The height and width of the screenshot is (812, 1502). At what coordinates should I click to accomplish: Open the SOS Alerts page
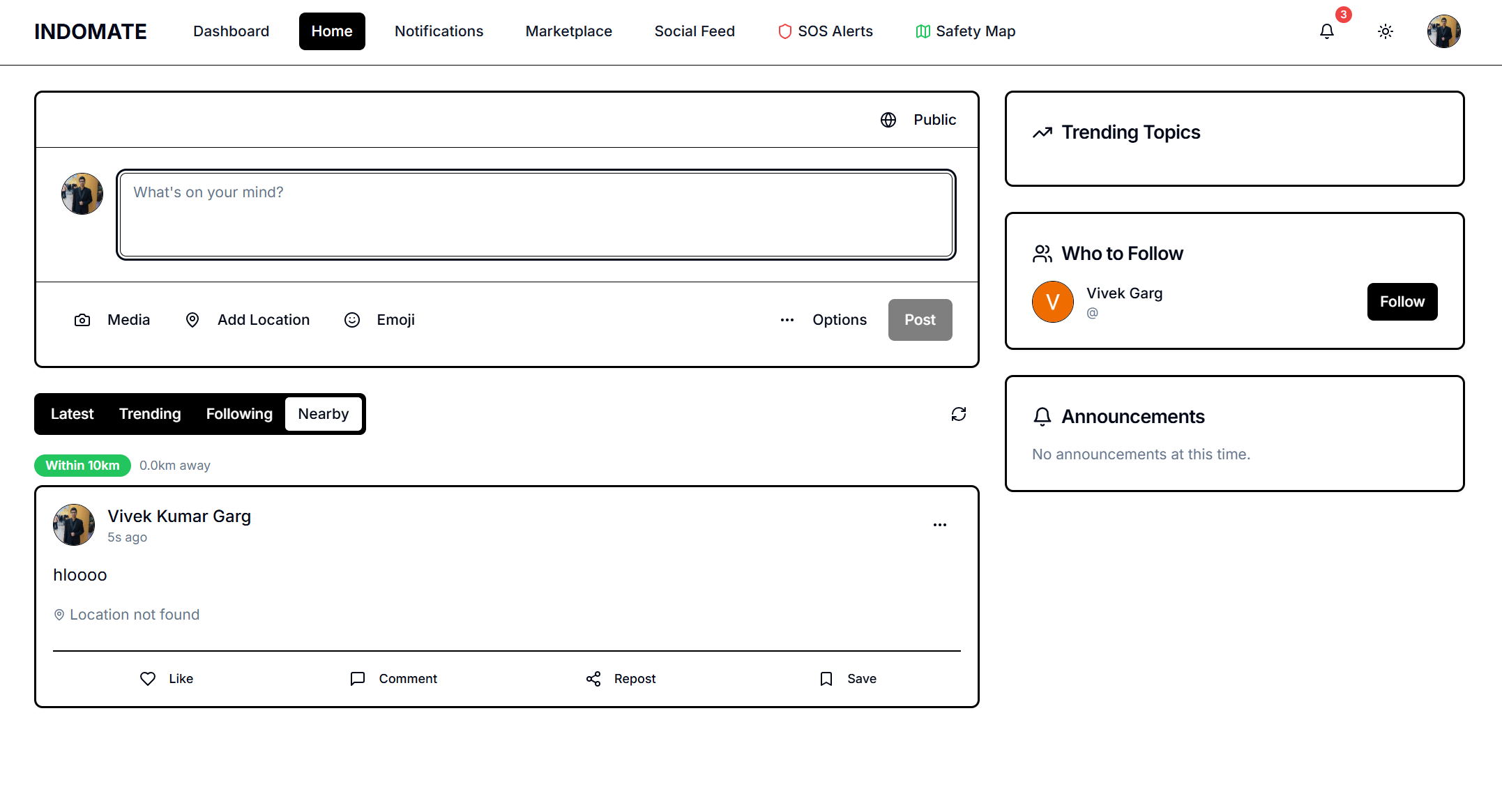point(825,31)
